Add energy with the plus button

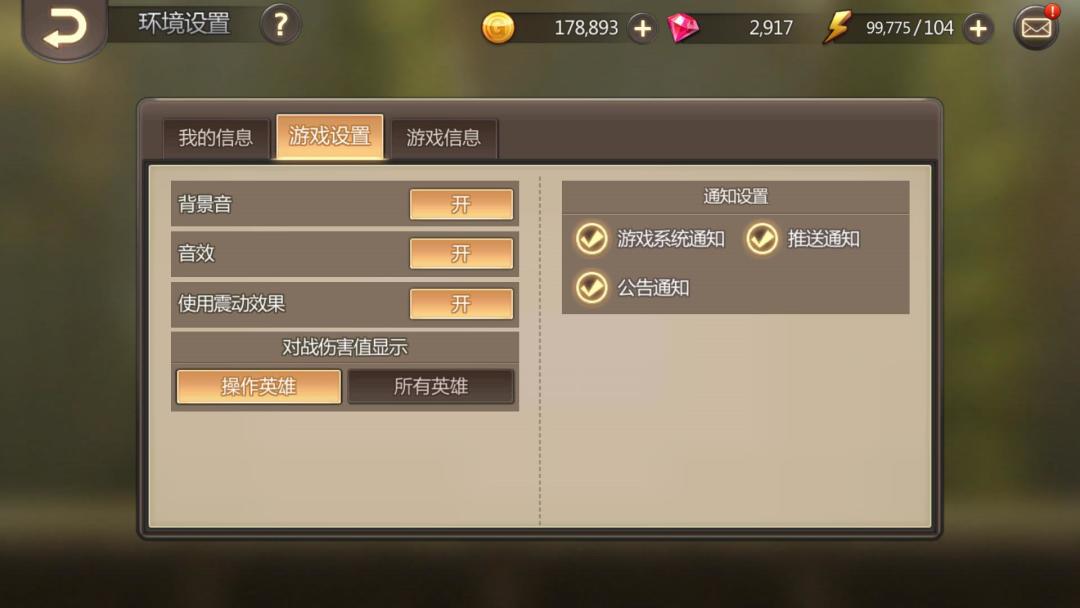pos(978,28)
